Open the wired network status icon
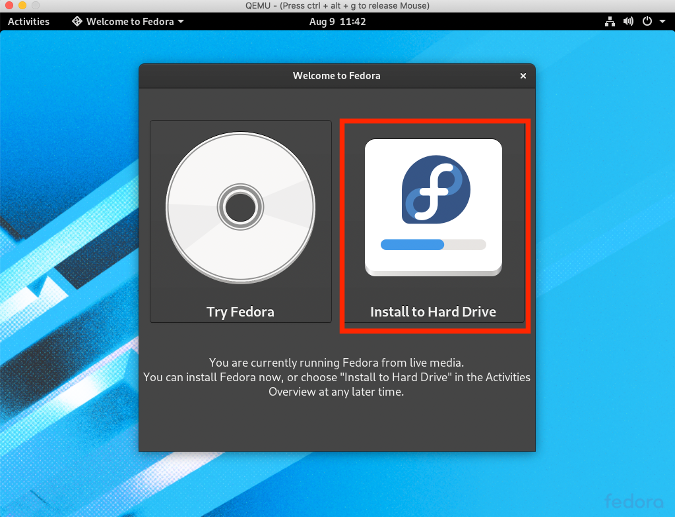The width and height of the screenshot is (675, 517). point(609,21)
